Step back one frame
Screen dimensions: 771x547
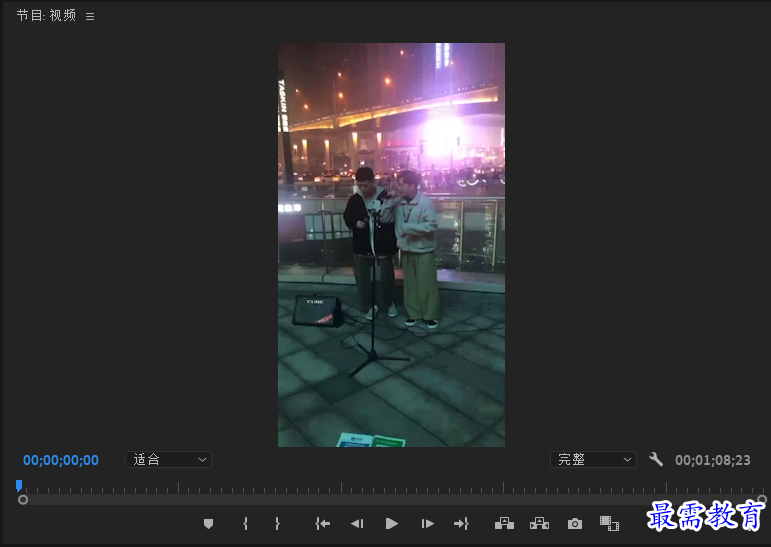[357, 524]
